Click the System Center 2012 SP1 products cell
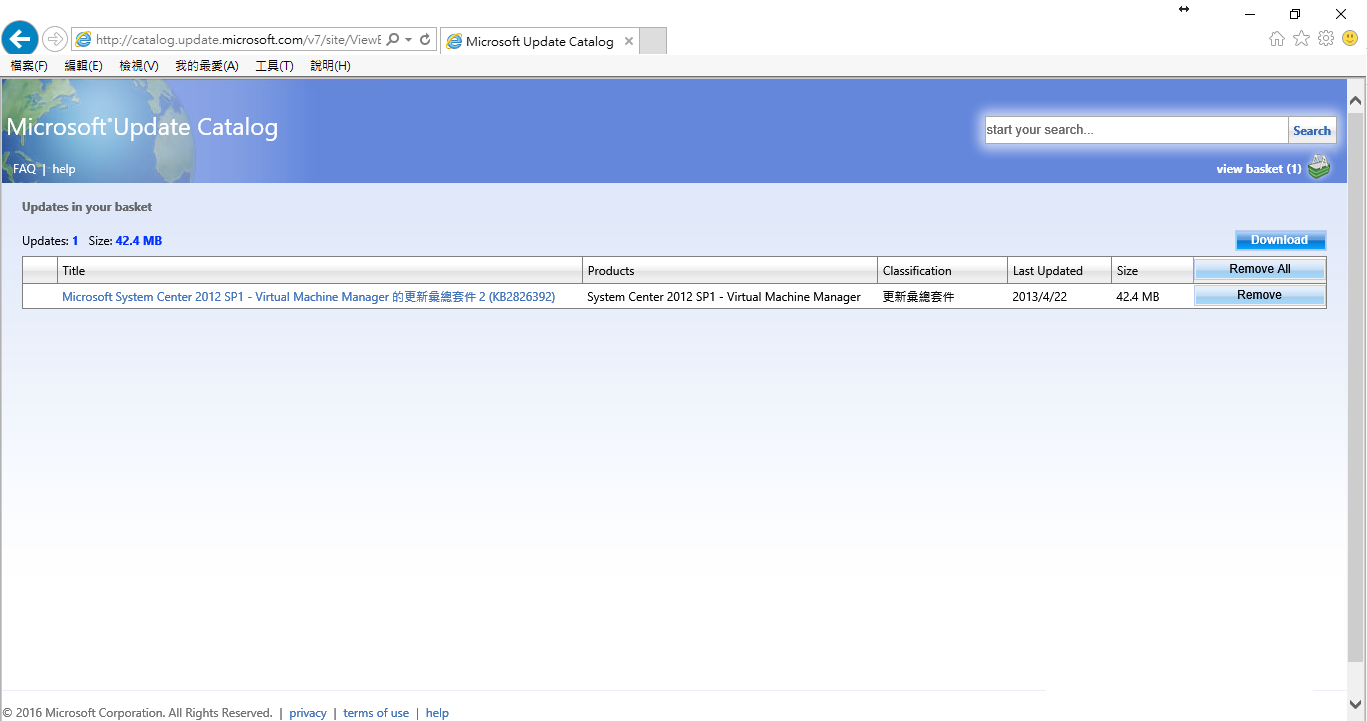Screen dimensions: 1367x721 pyautogui.click(x=724, y=297)
